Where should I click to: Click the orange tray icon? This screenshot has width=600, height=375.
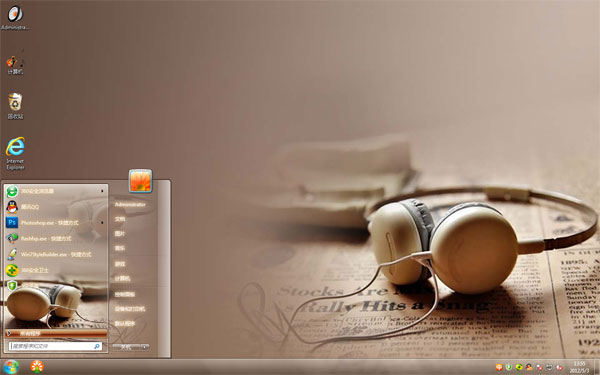coord(499,367)
